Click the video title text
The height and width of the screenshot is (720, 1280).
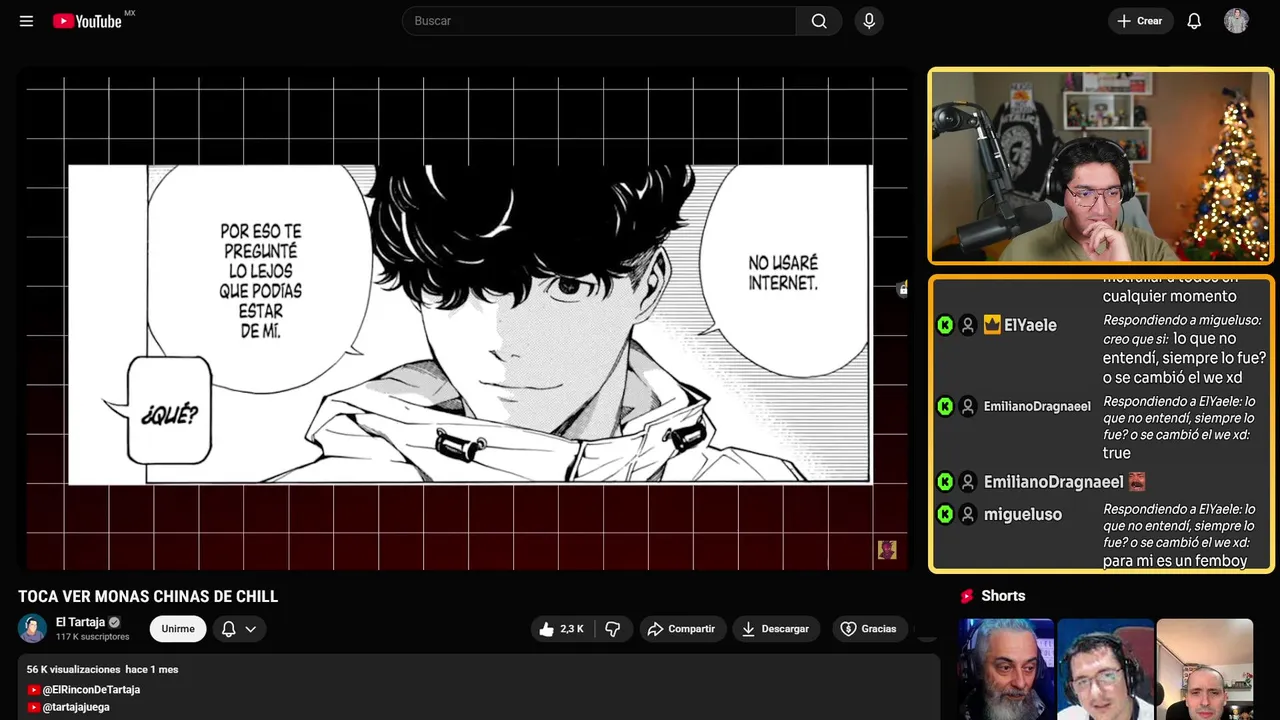(148, 597)
